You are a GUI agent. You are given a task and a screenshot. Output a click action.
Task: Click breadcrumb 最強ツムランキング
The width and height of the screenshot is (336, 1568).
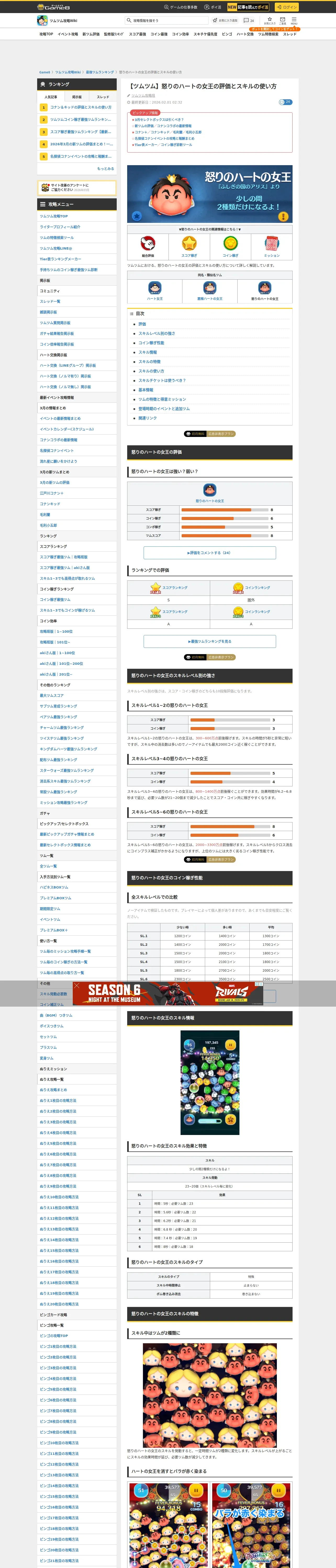point(99,72)
